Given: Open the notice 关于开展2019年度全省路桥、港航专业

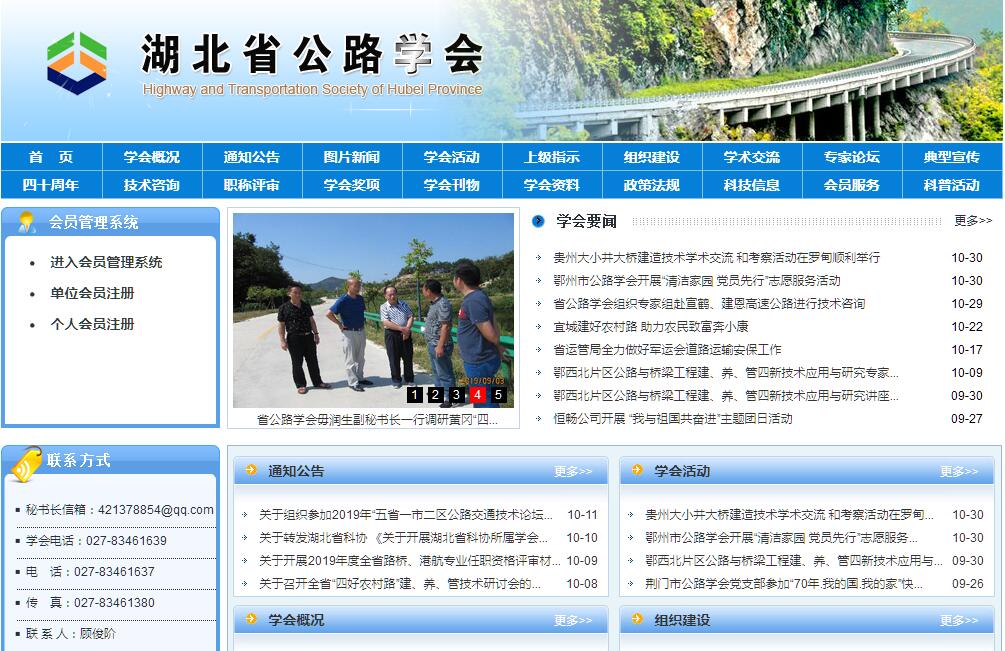Looking at the screenshot, I should point(410,561).
